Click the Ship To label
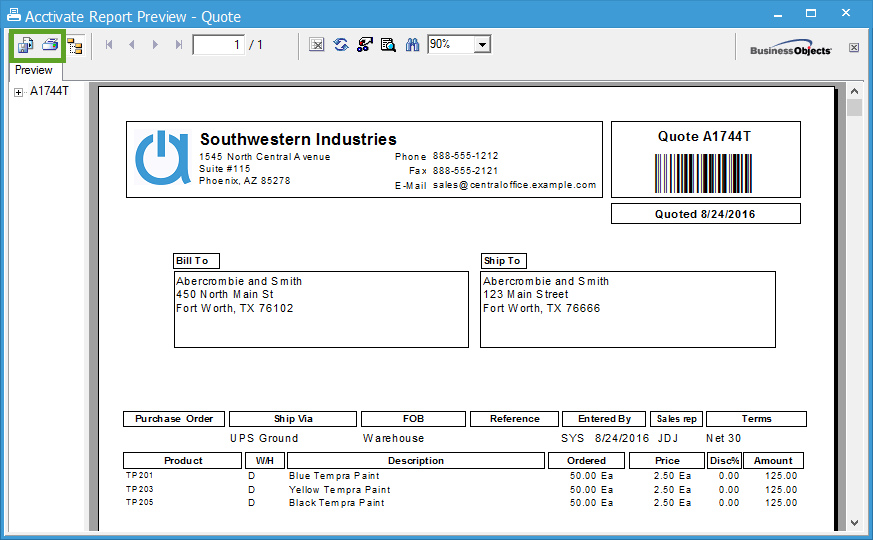873x540 pixels. [x=503, y=261]
